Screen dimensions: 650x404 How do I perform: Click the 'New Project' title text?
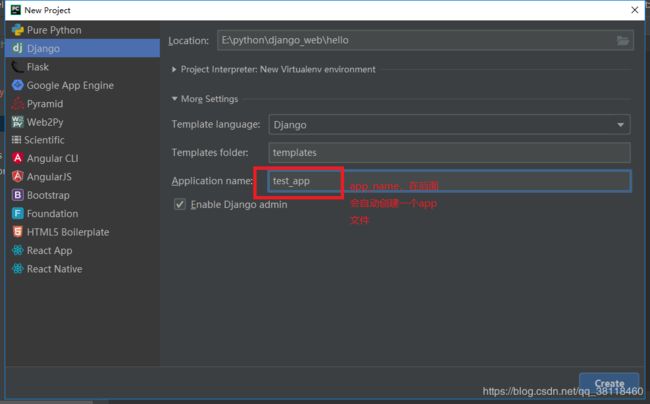click(x=47, y=10)
